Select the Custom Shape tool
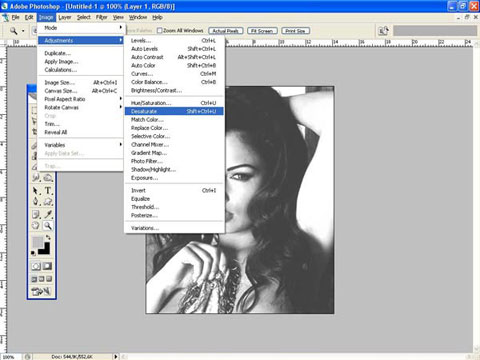This screenshot has height=360, width=480. 48,202
